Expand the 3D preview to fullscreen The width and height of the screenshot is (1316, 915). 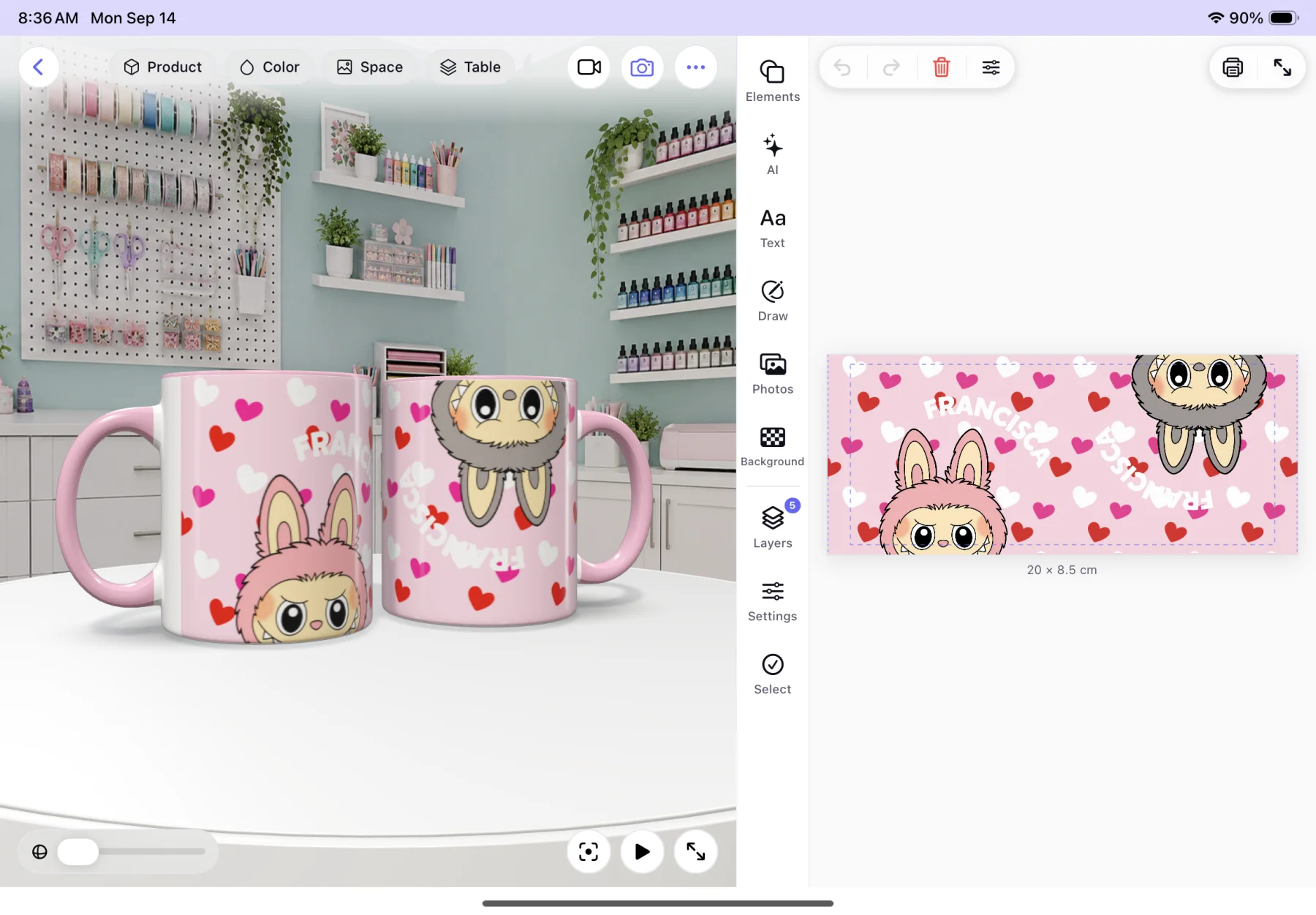pos(695,851)
